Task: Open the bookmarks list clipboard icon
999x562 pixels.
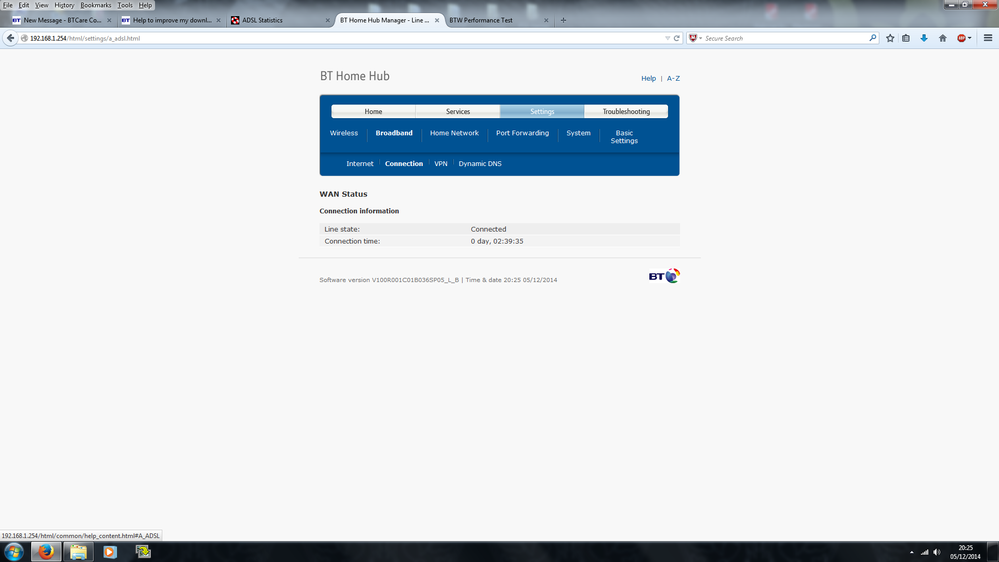Action: [x=906, y=38]
